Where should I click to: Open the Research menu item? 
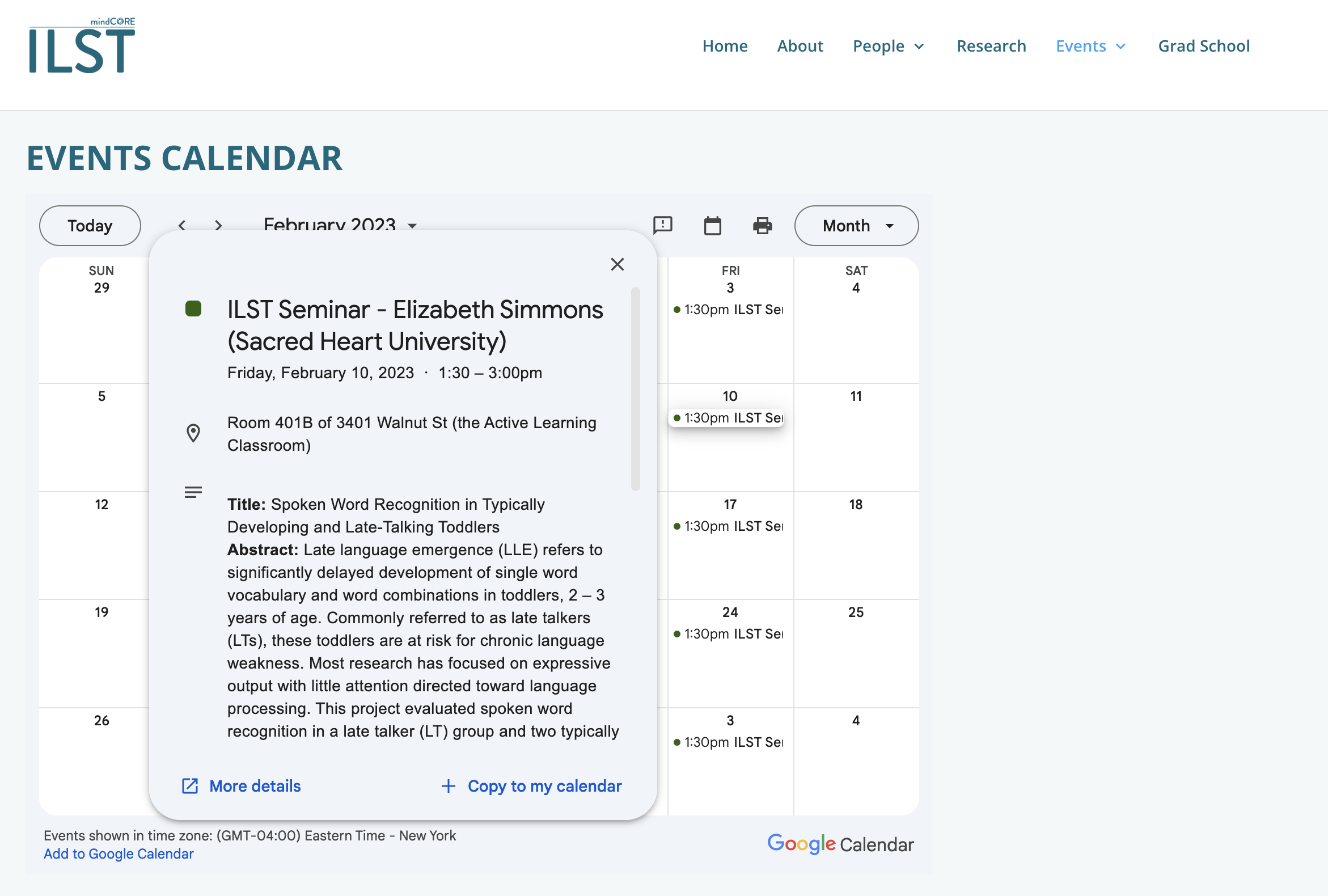coord(991,46)
